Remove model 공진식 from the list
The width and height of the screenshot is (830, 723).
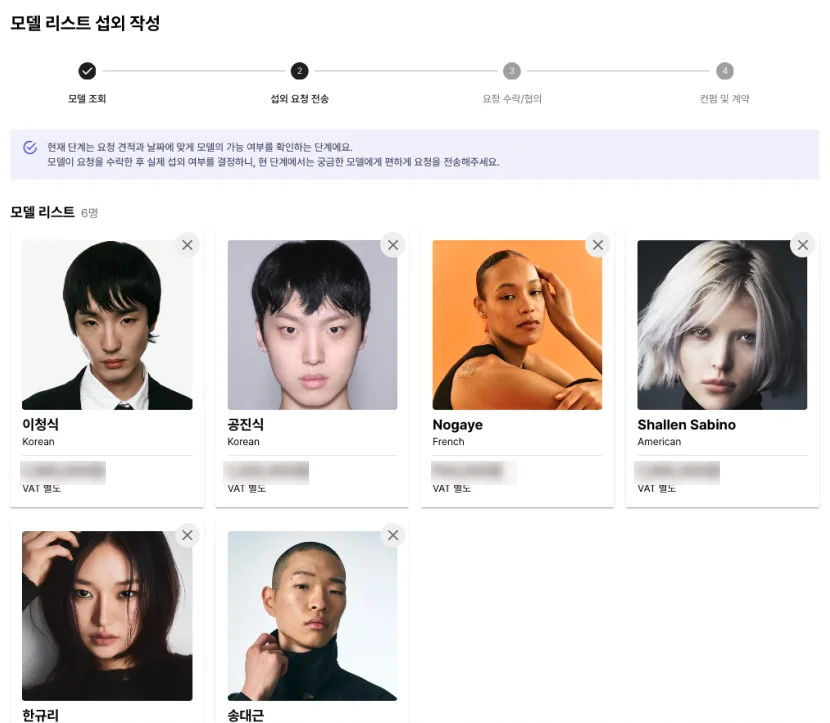coord(392,244)
